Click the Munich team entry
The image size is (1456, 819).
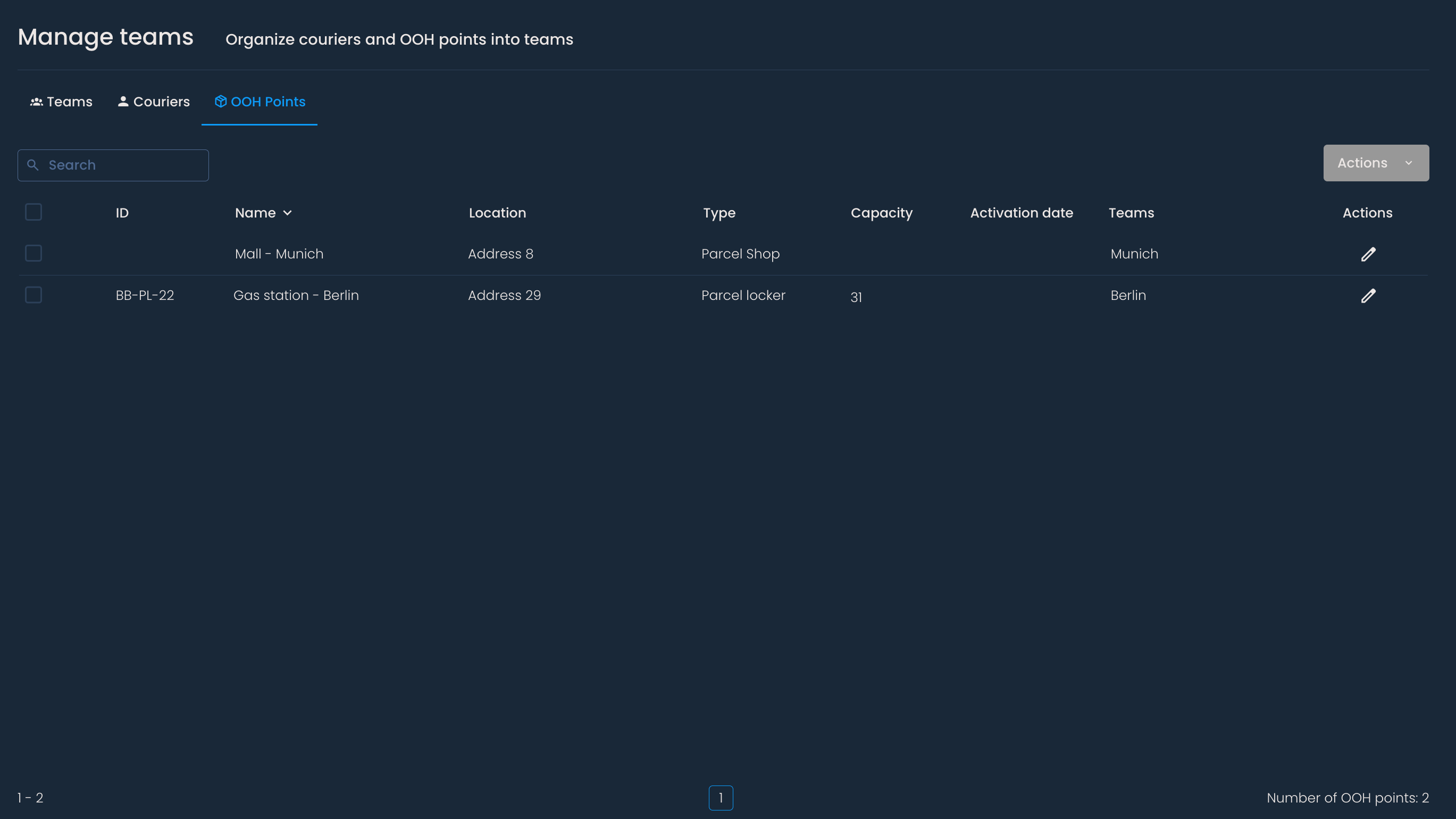[x=1134, y=254]
